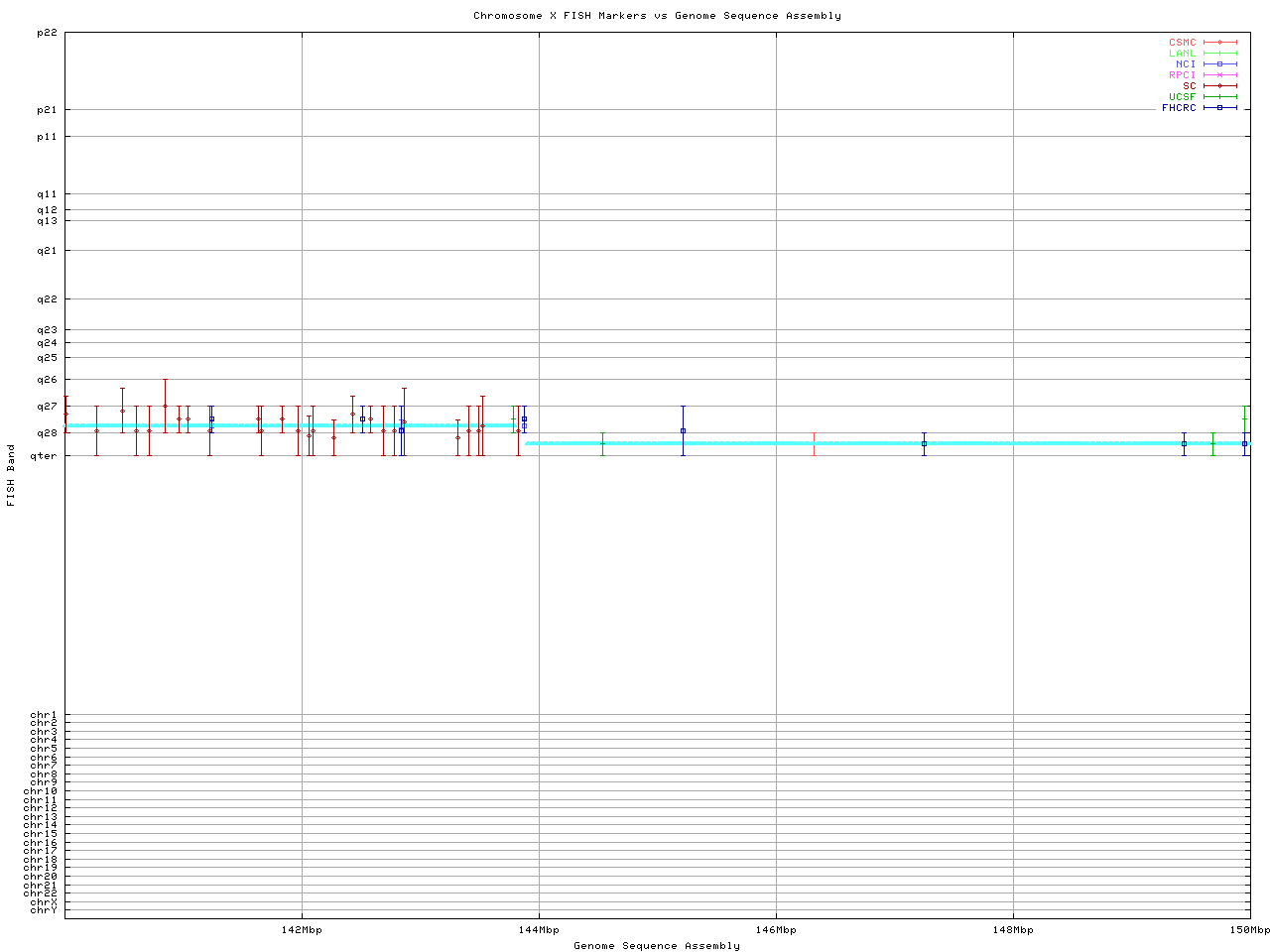Click the chr1 row label
The width and height of the screenshot is (1270, 952).
(x=44, y=715)
